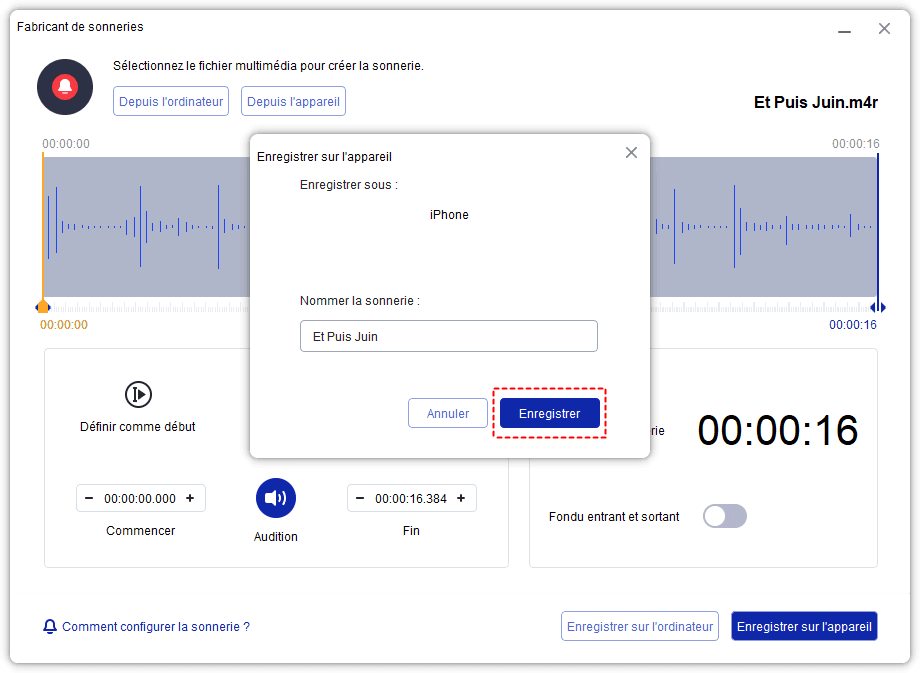Viewport: 920px width, 673px height.
Task: Open Comment configurer la sonnerie help link
Action: tap(155, 627)
